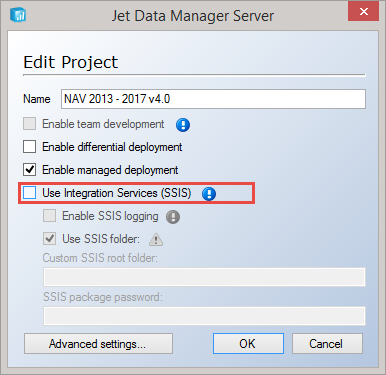
Task: Check Use Integration Services (SSIS)
Action: tap(30, 193)
